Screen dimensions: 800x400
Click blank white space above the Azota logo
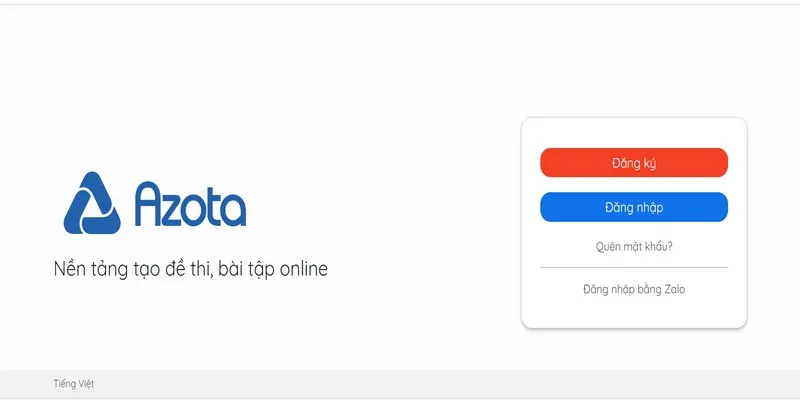tap(153, 102)
